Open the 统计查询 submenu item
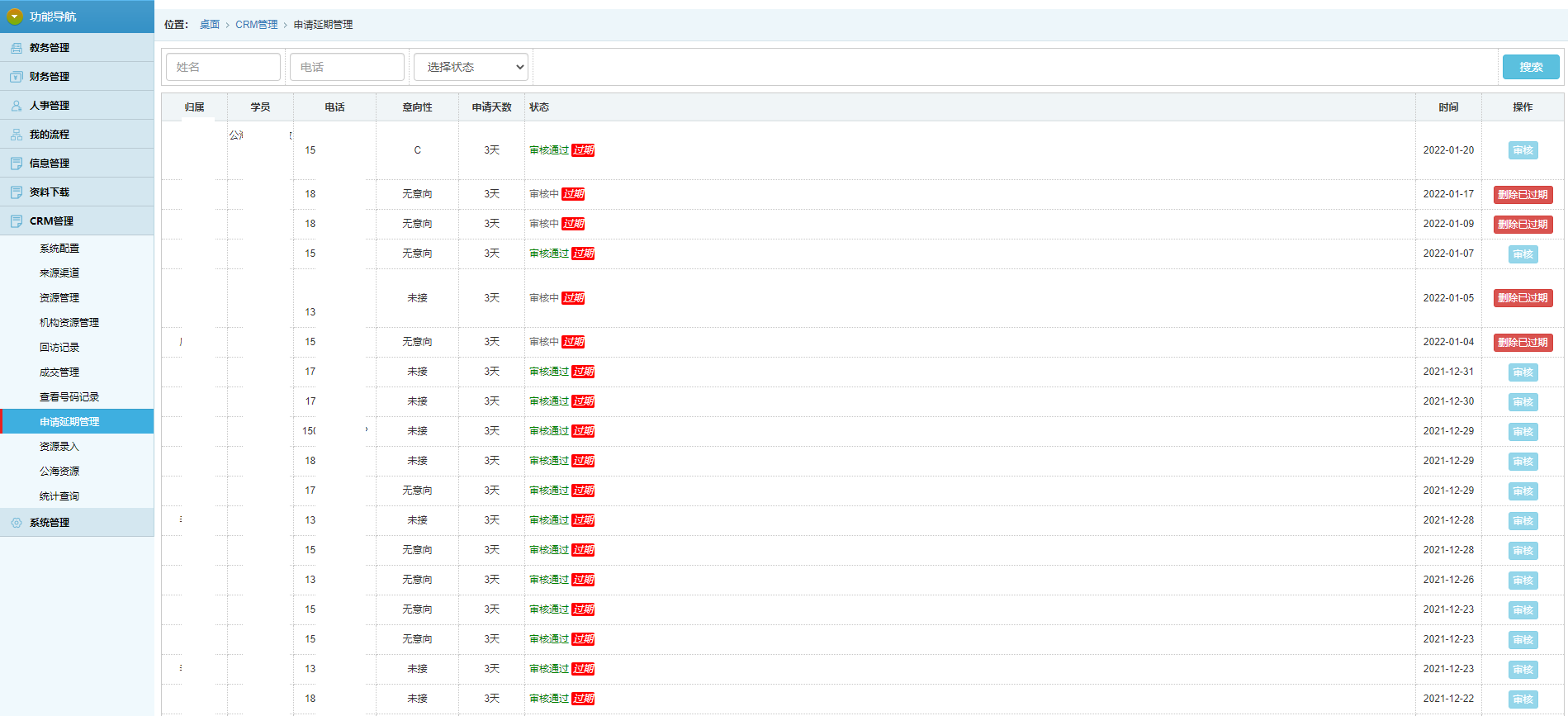The image size is (1568, 716). [x=59, y=496]
